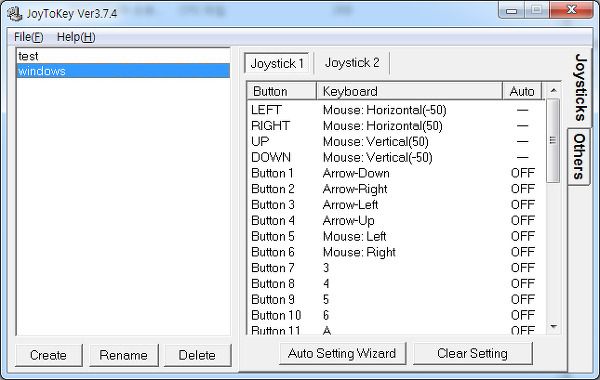Click the 'Mouse: Vertical(50)' cell
The height and width of the screenshot is (380, 600).
tap(376, 142)
